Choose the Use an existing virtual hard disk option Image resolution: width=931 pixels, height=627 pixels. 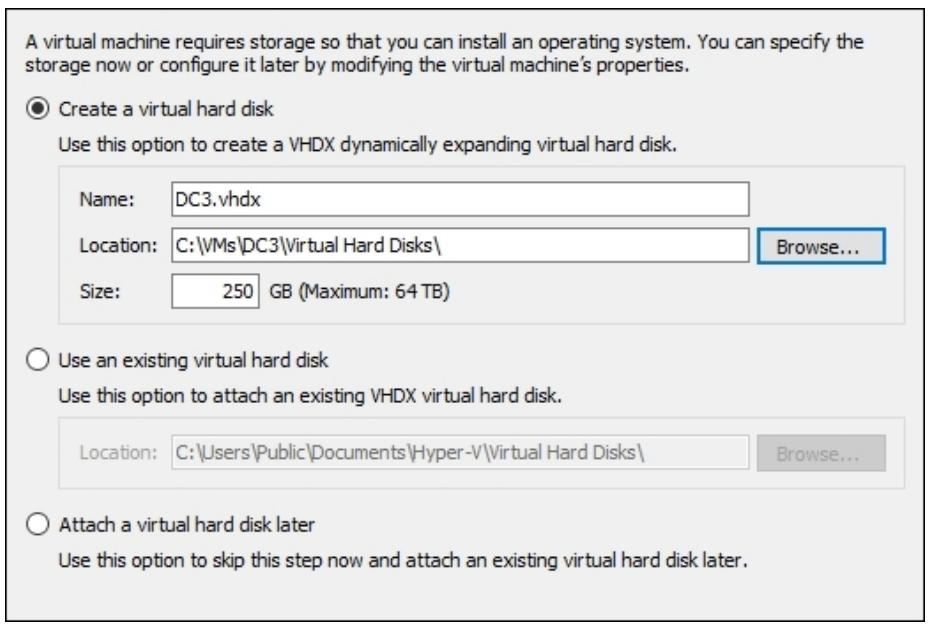[x=37, y=360]
